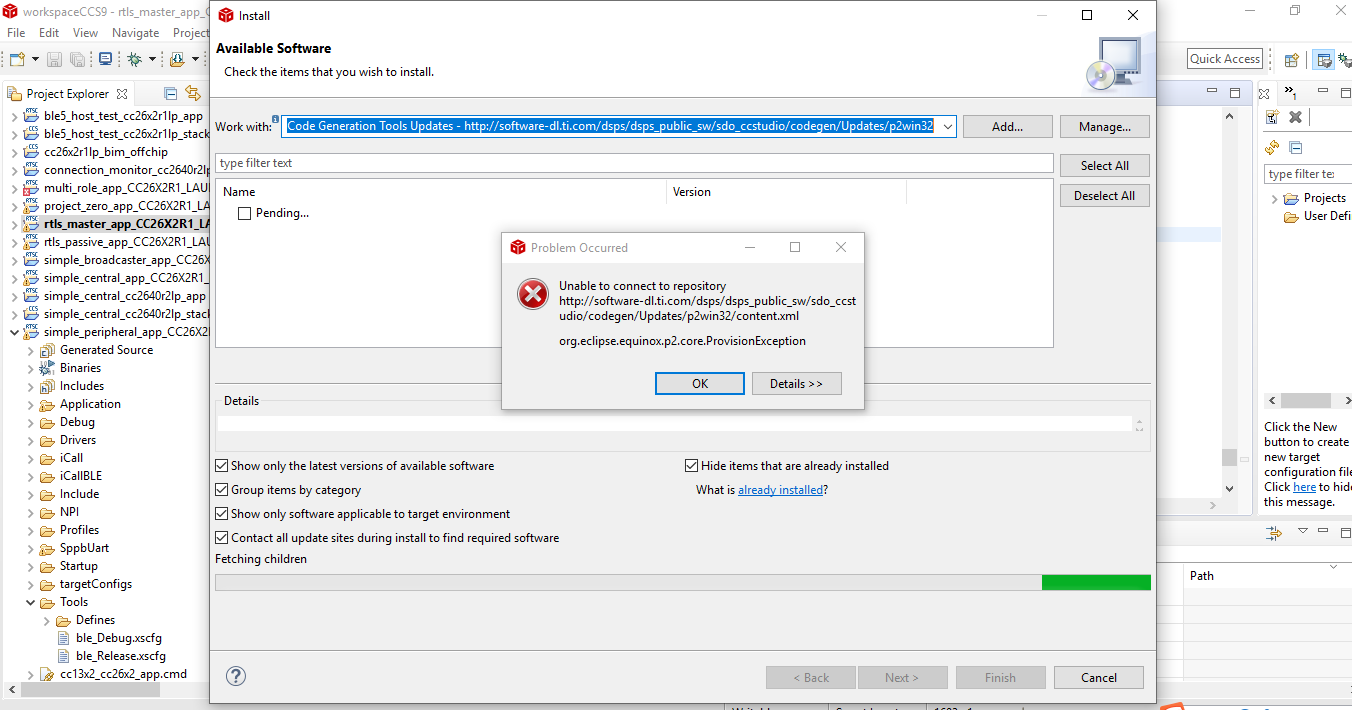Click the Open Perspective icon
The image size is (1352, 710).
click(x=1292, y=59)
